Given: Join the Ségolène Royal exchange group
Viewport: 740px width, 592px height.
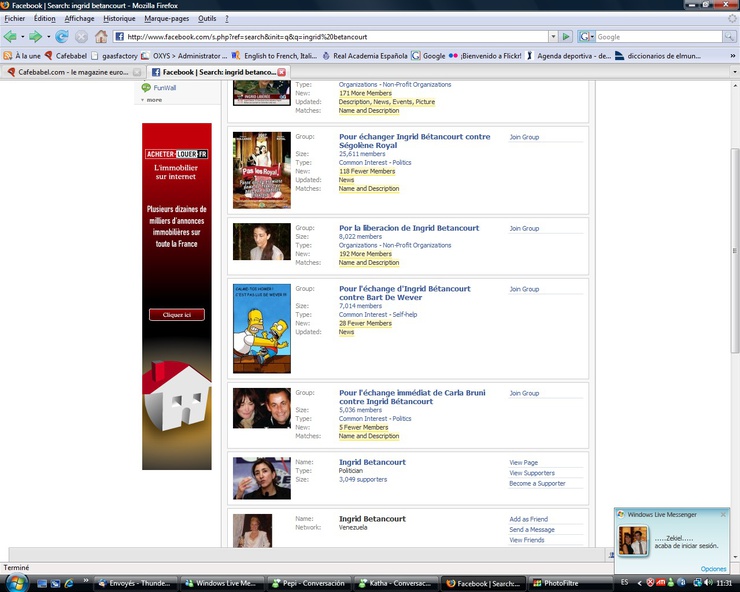Looking at the screenshot, I should (524, 137).
